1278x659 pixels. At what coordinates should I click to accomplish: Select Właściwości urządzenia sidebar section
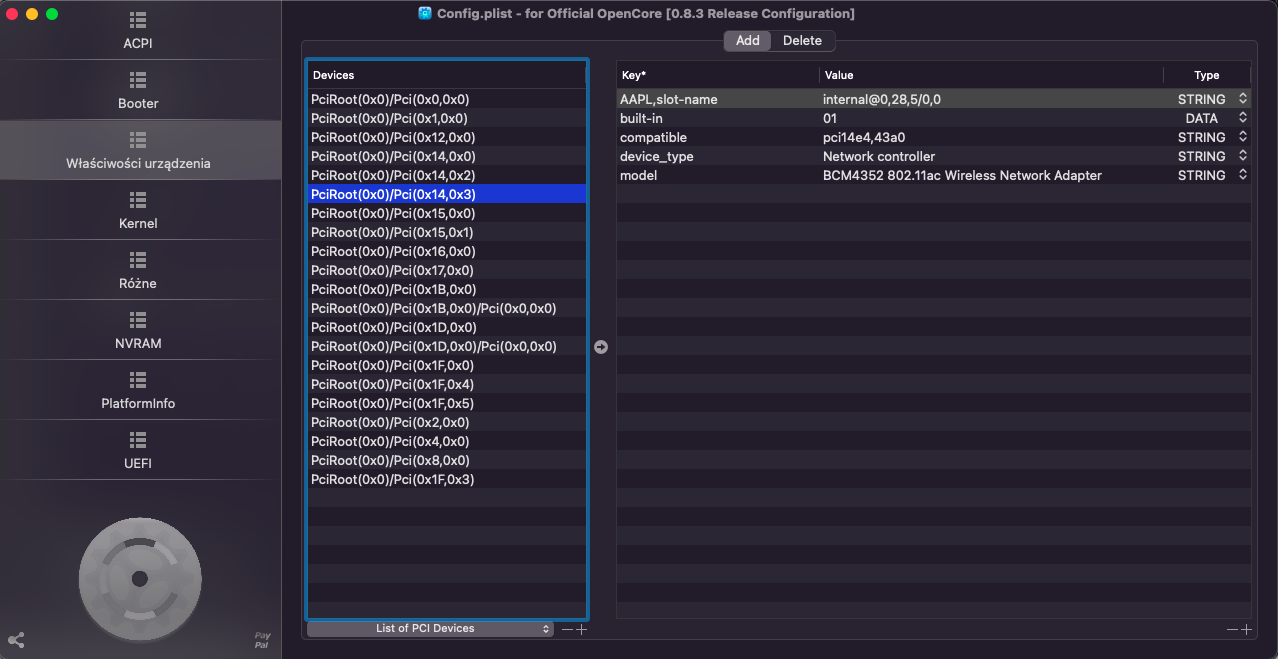[x=138, y=151]
